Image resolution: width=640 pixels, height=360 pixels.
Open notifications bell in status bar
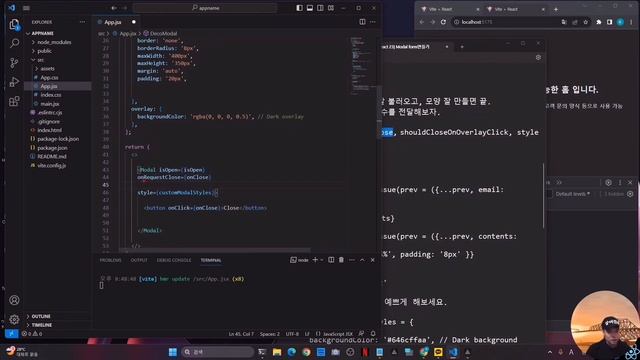coord(373,333)
